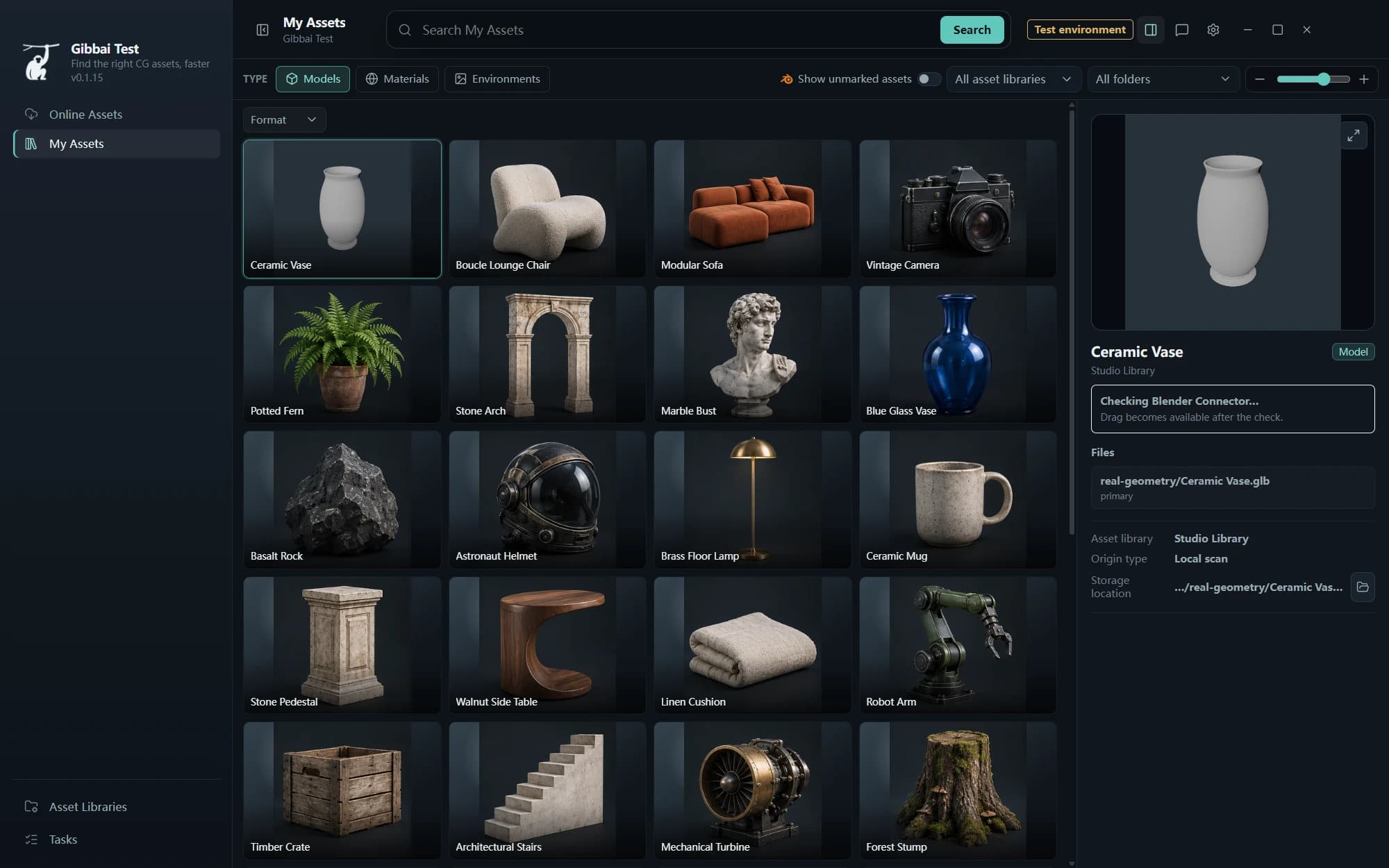
Task: Open My Assets in sidebar
Action: point(117,144)
